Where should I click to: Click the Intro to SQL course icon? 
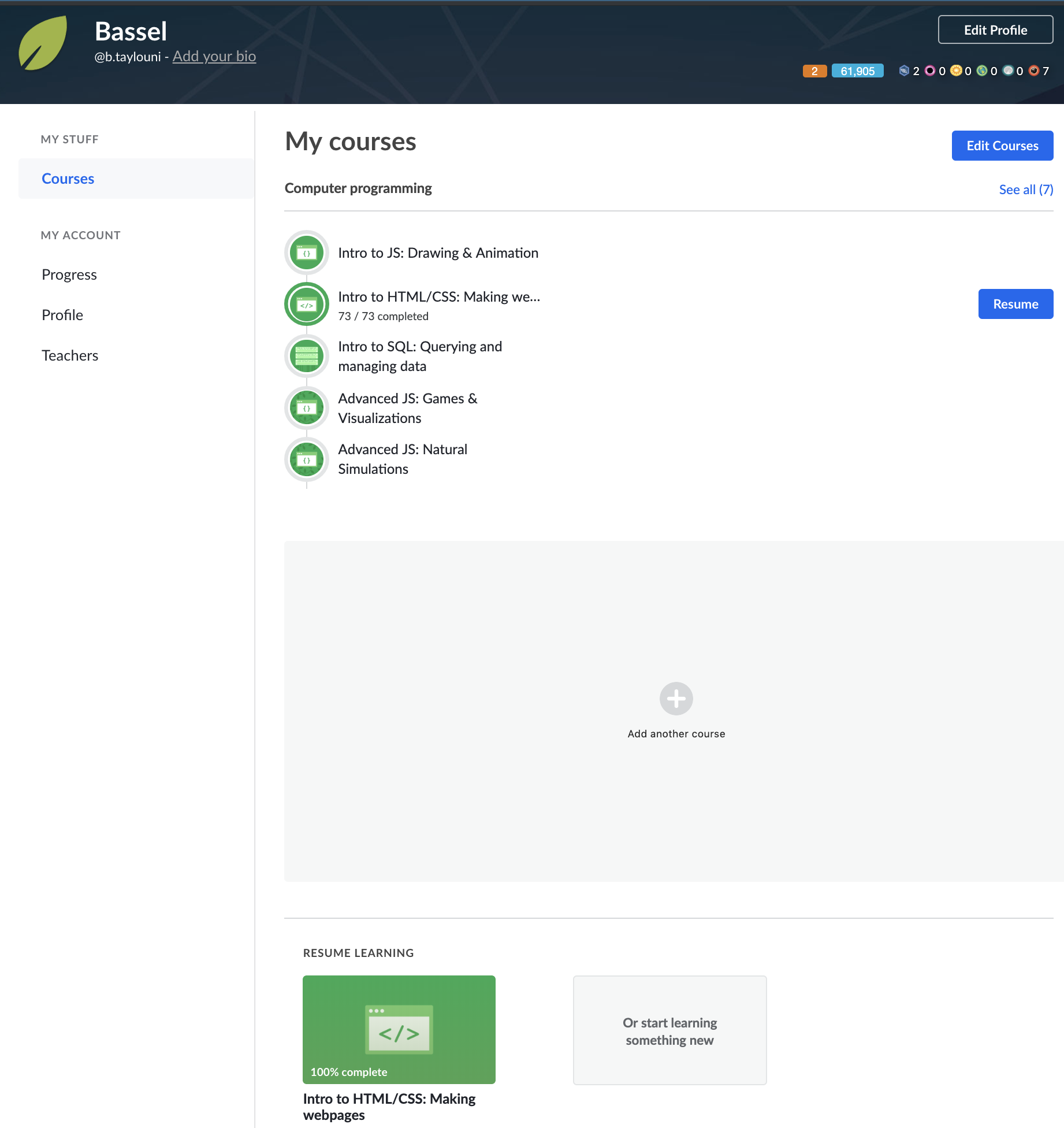[x=307, y=356]
